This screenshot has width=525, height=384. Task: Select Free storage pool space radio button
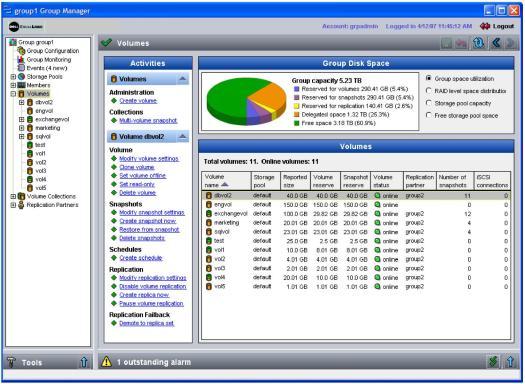pyautogui.click(x=428, y=115)
